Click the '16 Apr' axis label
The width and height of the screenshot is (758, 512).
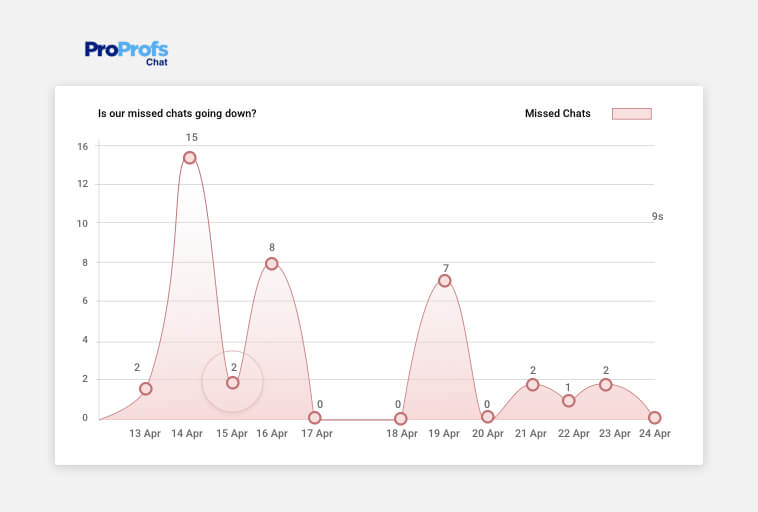pyautogui.click(x=272, y=434)
